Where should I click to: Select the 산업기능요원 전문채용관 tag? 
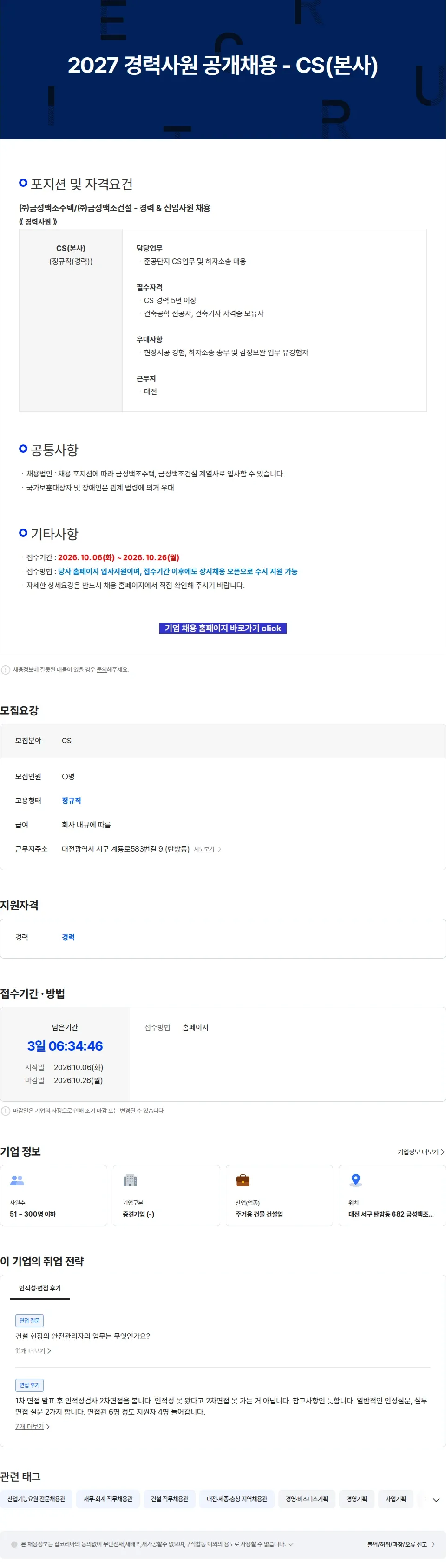[x=36, y=1499]
